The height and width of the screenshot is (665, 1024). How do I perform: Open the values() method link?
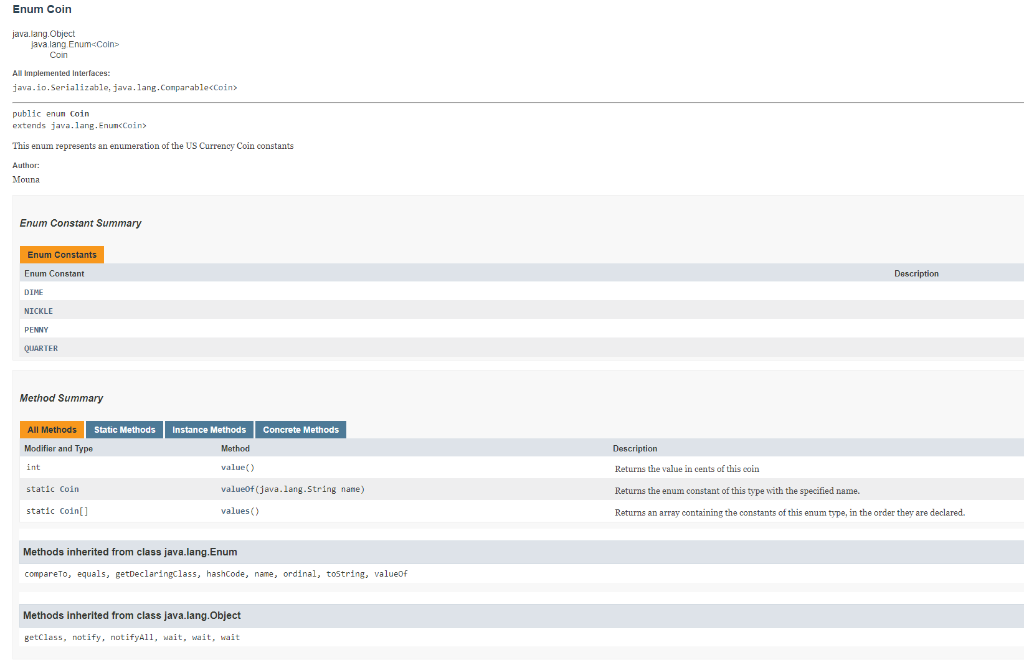tap(240, 511)
